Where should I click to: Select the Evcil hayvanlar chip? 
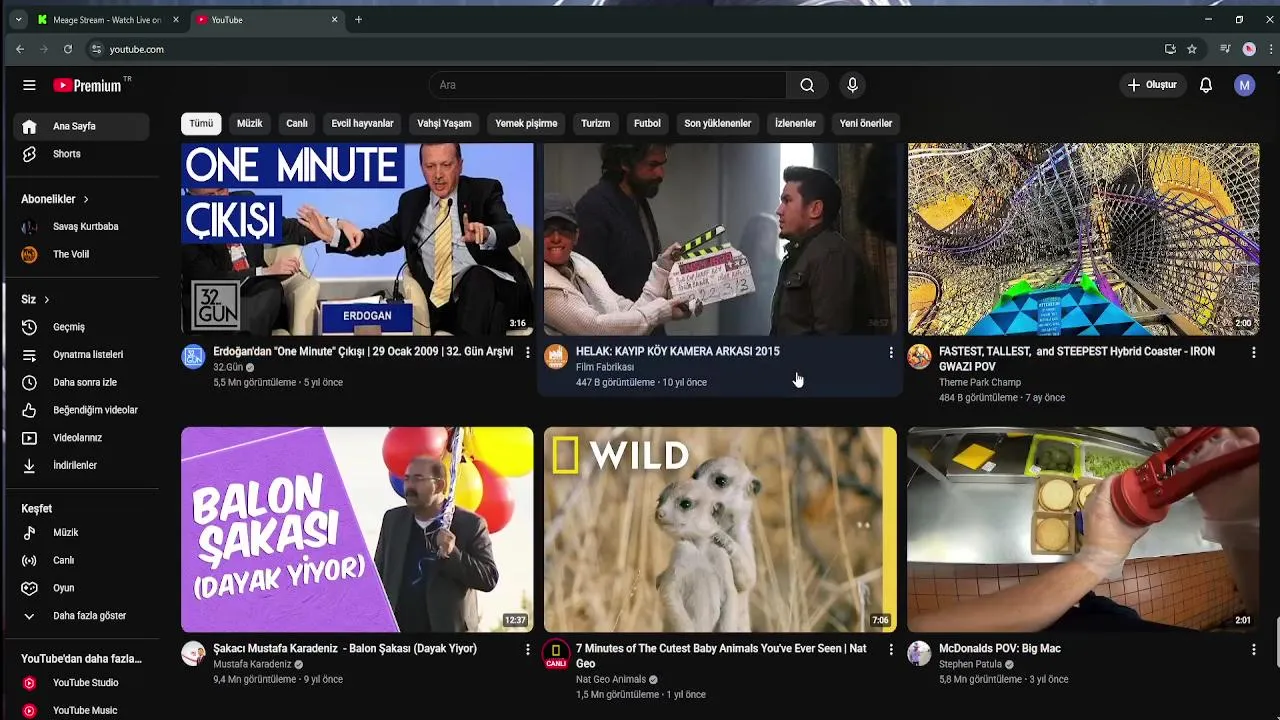coord(362,123)
